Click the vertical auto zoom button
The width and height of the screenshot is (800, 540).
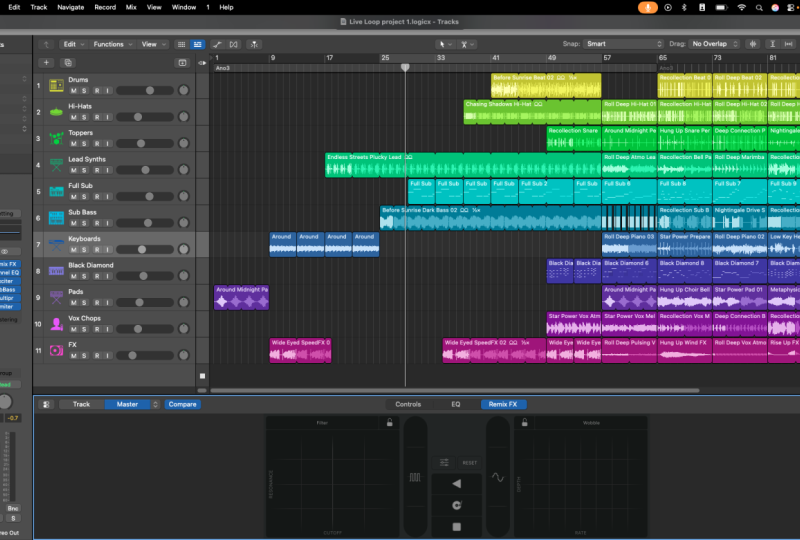[x=772, y=44]
